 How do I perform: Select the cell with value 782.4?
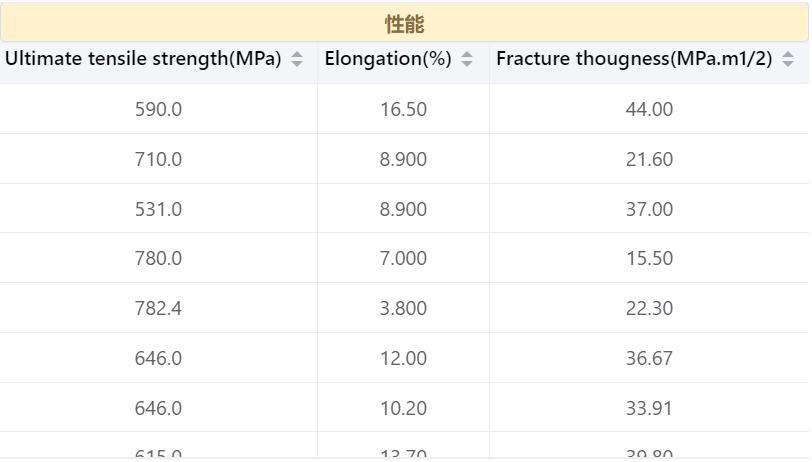(x=158, y=308)
